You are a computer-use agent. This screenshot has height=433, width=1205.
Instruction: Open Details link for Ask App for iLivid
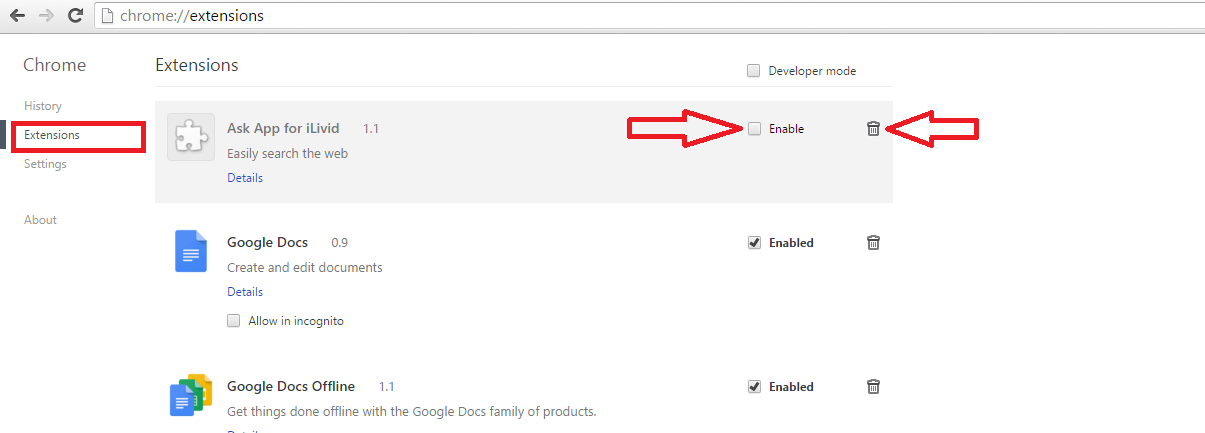pos(245,178)
